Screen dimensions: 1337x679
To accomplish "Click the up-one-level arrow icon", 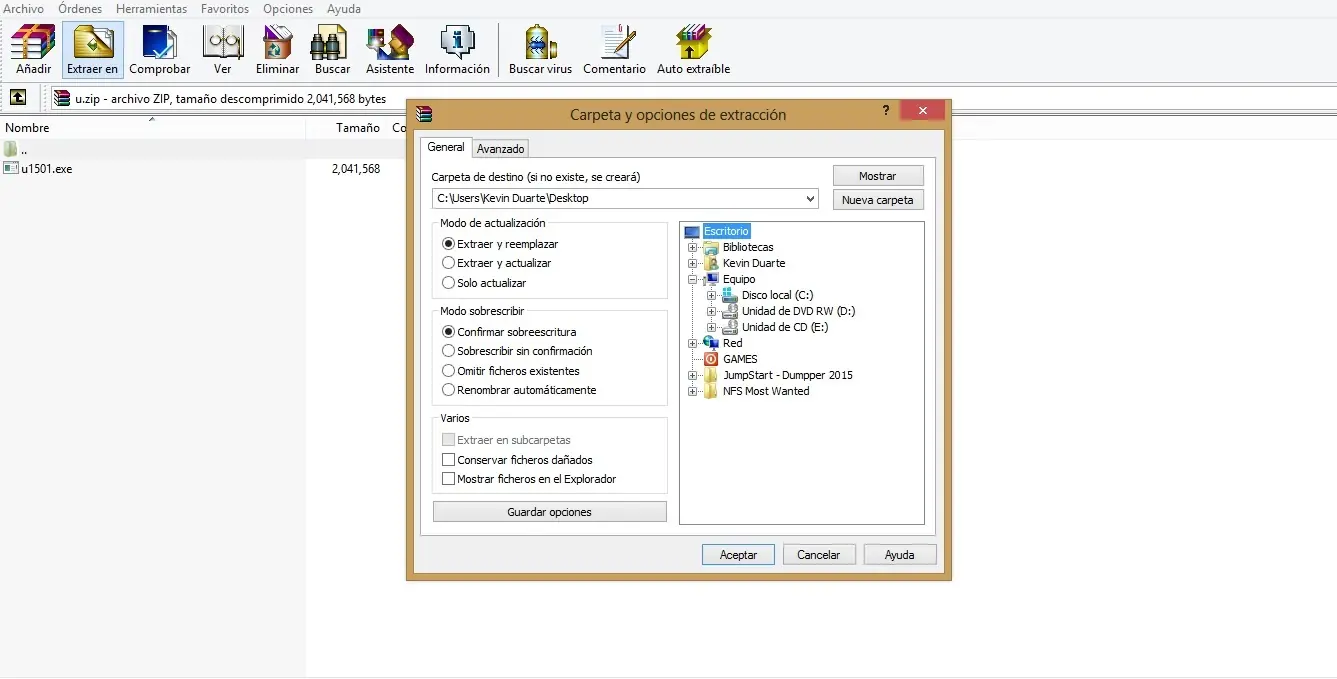I will [x=18, y=98].
